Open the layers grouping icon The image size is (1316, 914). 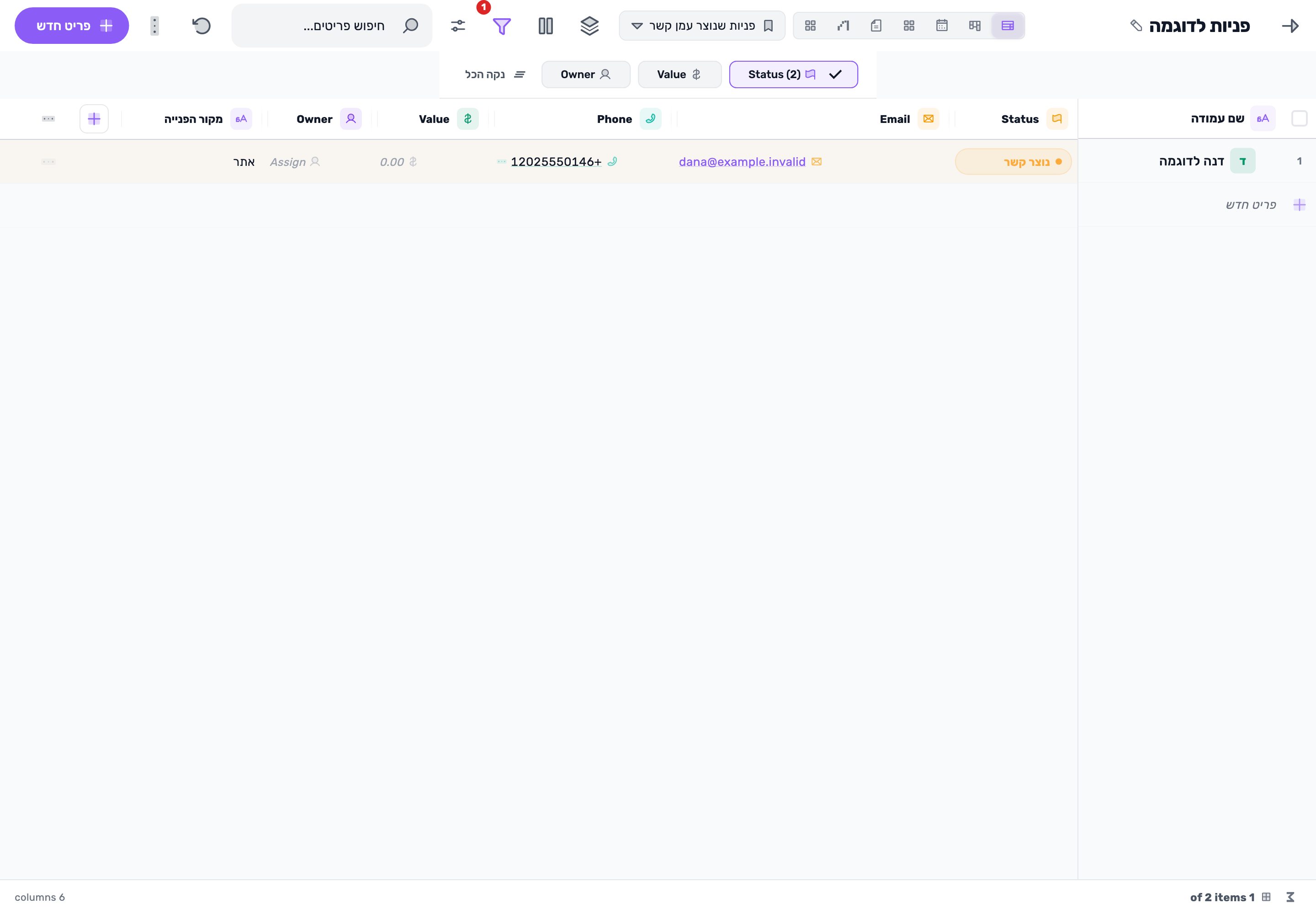coord(589,26)
